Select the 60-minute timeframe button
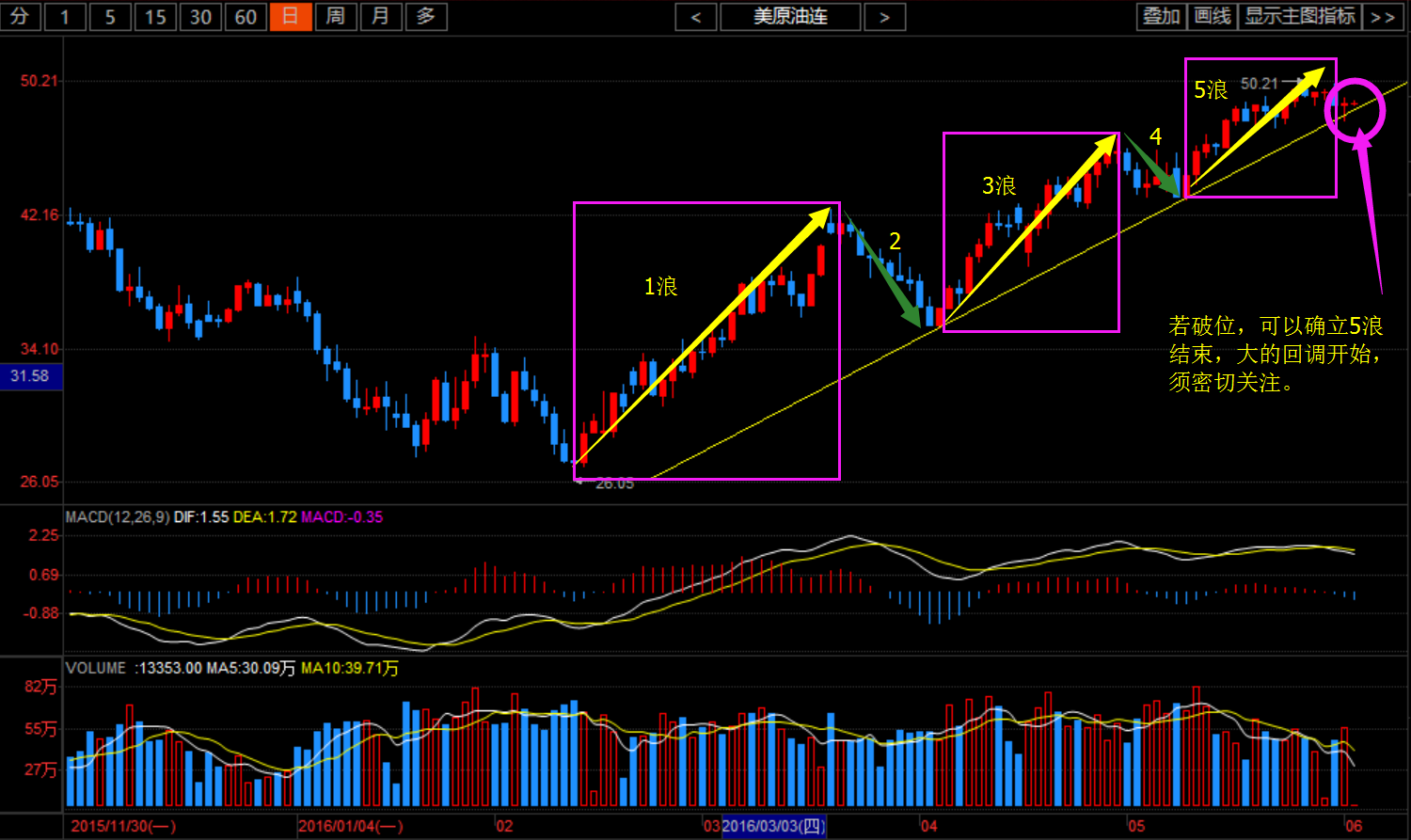 [x=246, y=17]
